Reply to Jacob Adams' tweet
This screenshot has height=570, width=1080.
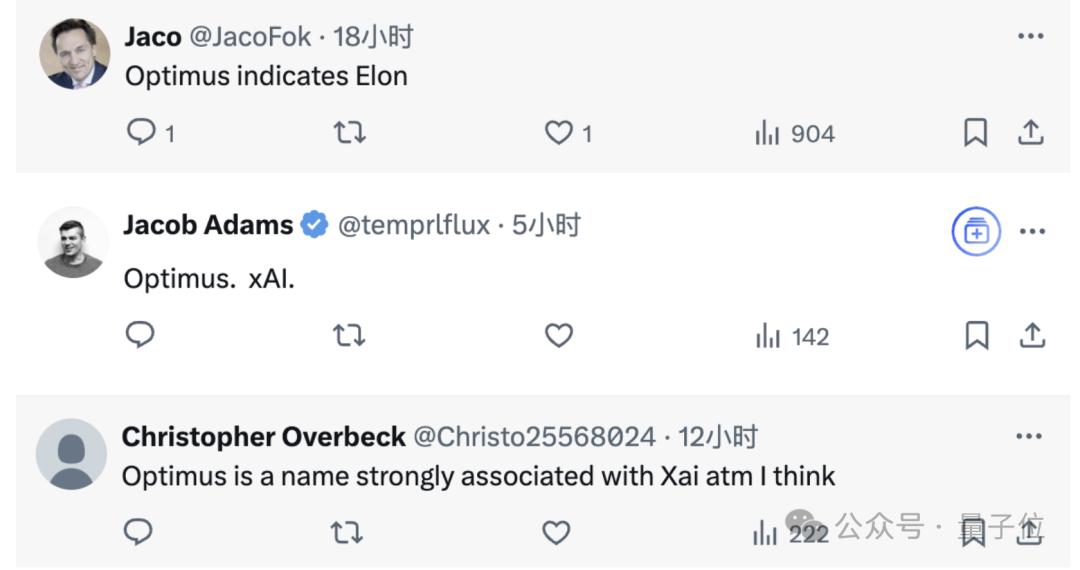(x=140, y=336)
